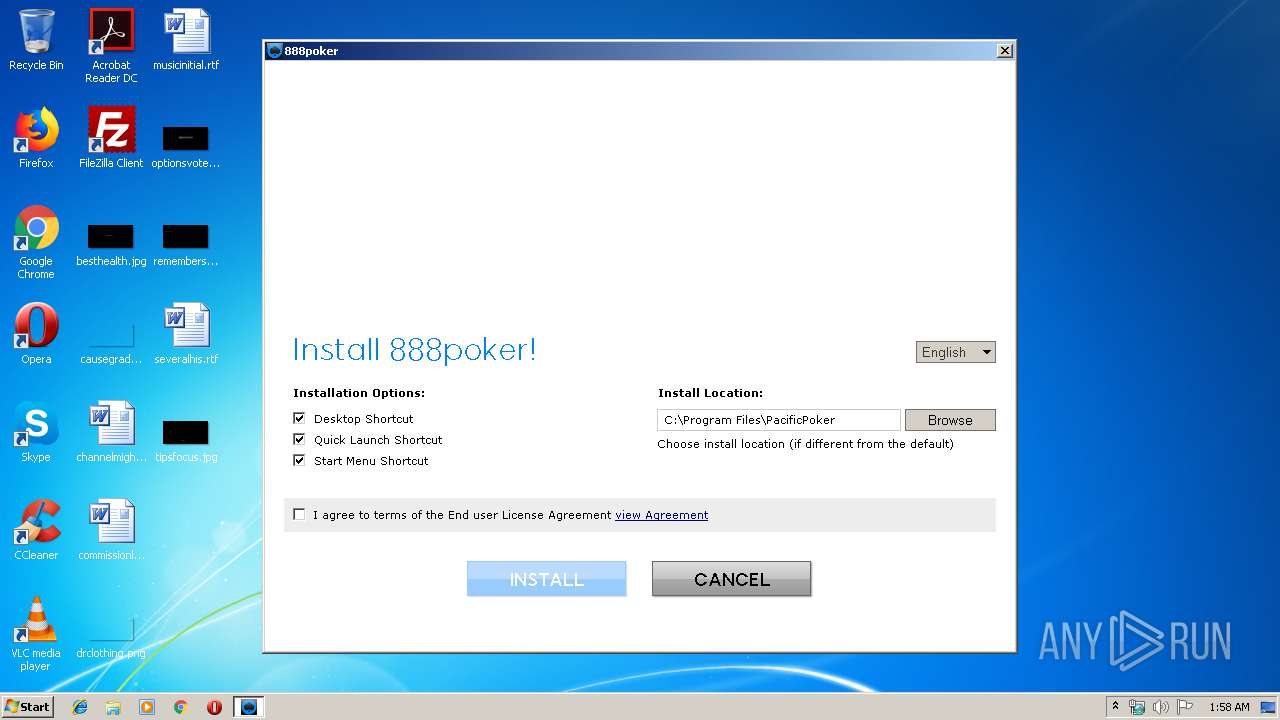The image size is (1280, 720).
Task: Uncheck Quick Launch Shortcut option
Action: pos(299,439)
